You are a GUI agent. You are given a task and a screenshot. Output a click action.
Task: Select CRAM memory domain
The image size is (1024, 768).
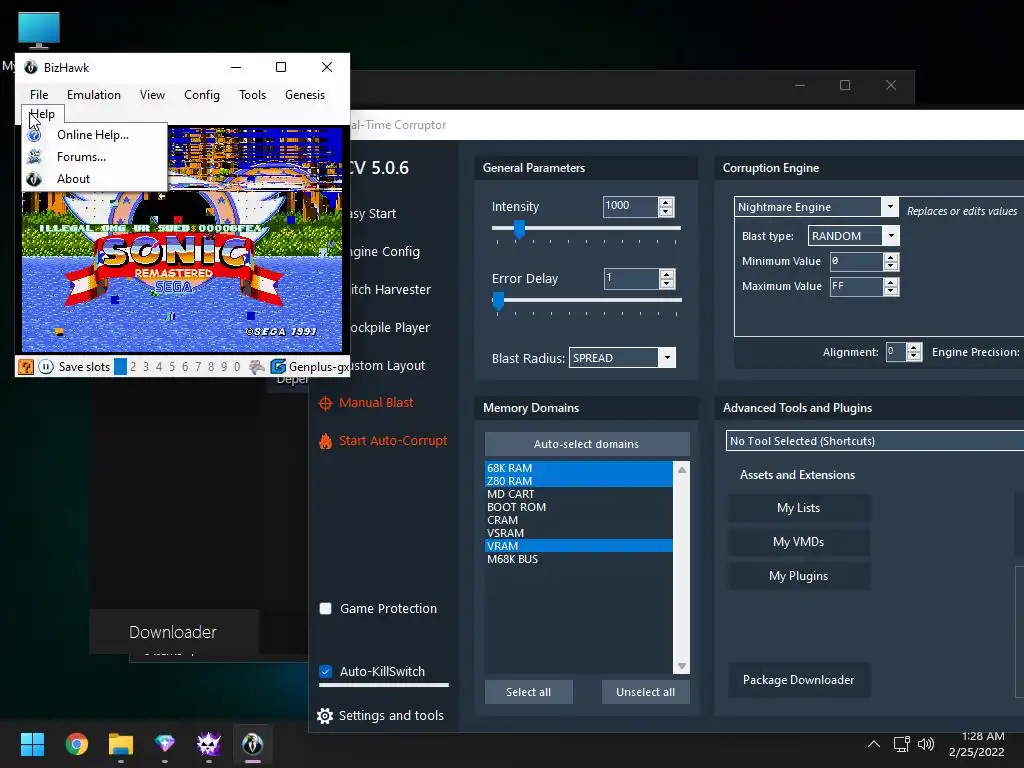pos(578,520)
